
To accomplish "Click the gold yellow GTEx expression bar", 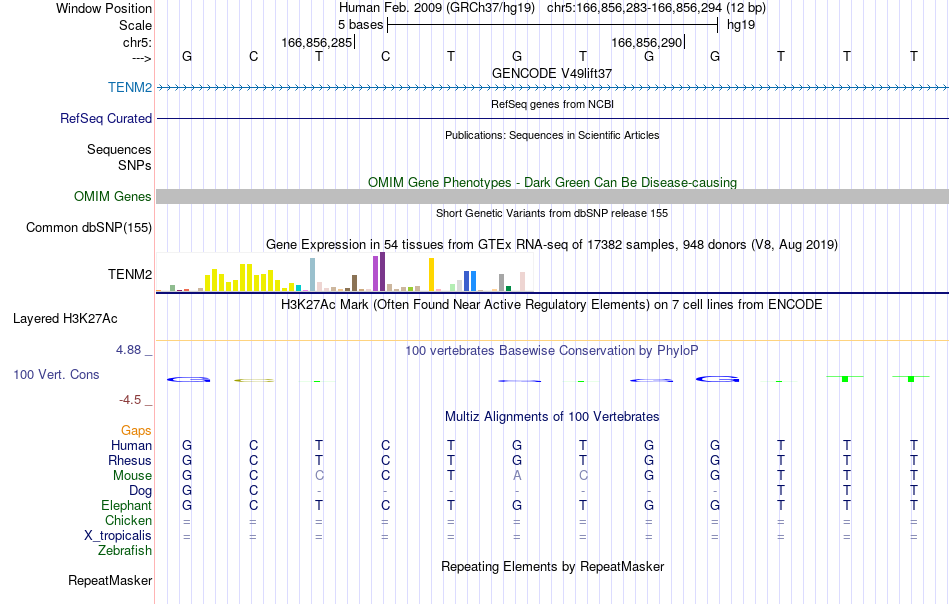I will point(431,274).
